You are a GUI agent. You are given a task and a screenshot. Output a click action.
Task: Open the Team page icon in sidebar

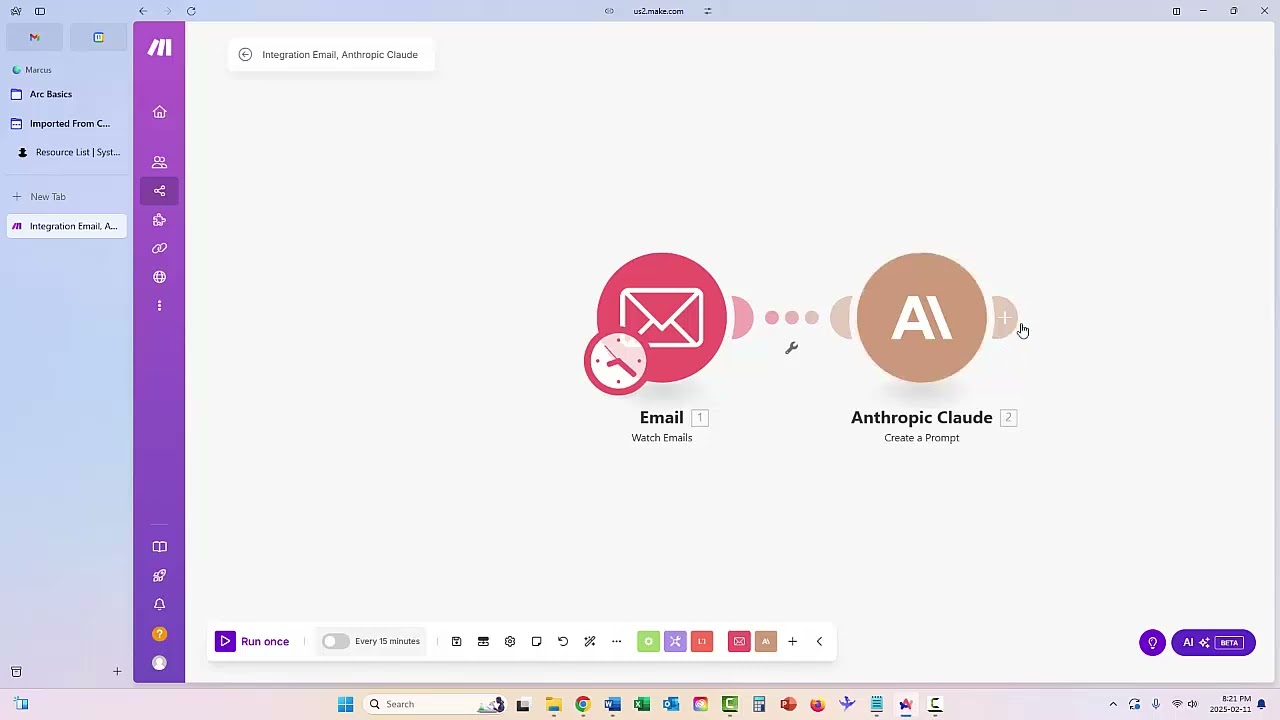point(159,162)
